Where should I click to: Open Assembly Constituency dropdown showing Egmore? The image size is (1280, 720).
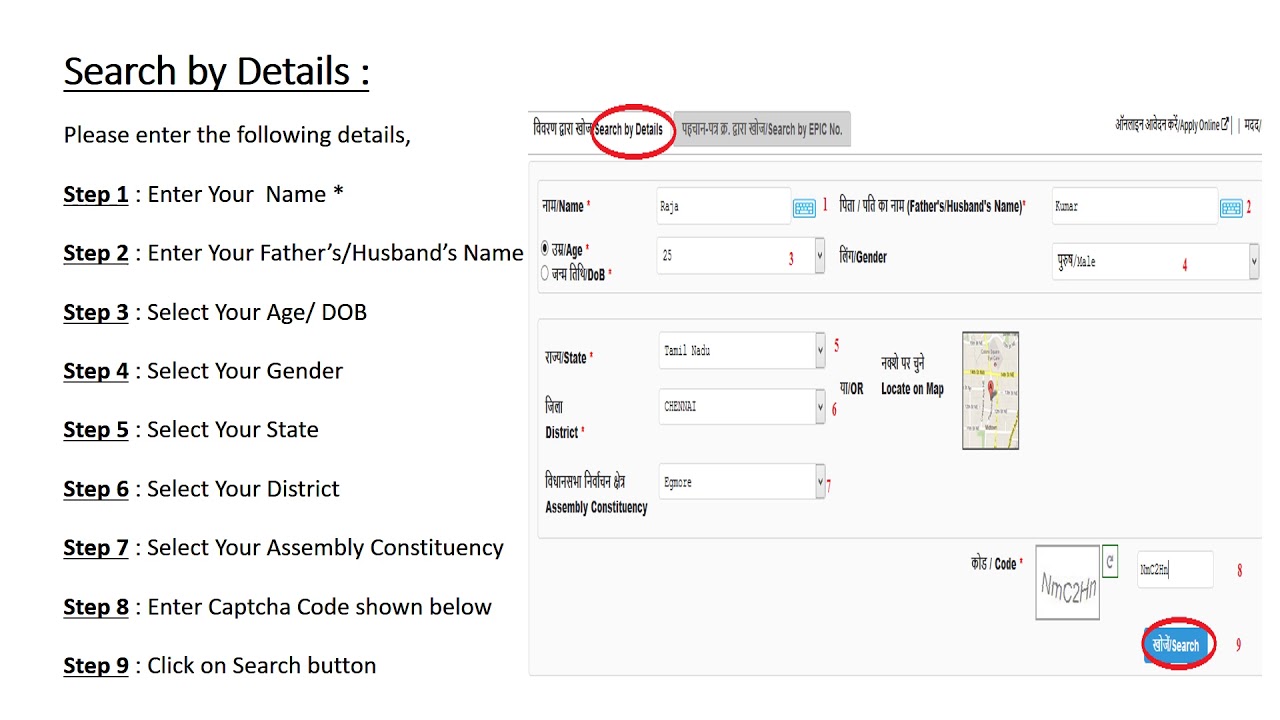[741, 482]
